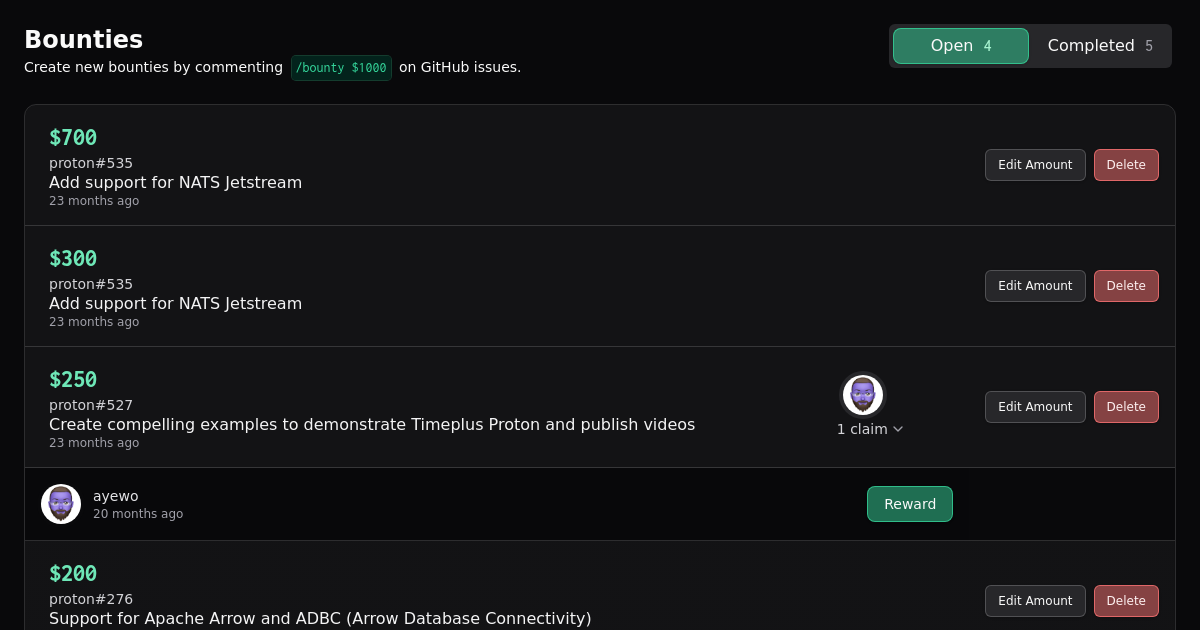Screen dimensions: 1200x630
Task: Delete the $300 bounty
Action: (1125, 286)
